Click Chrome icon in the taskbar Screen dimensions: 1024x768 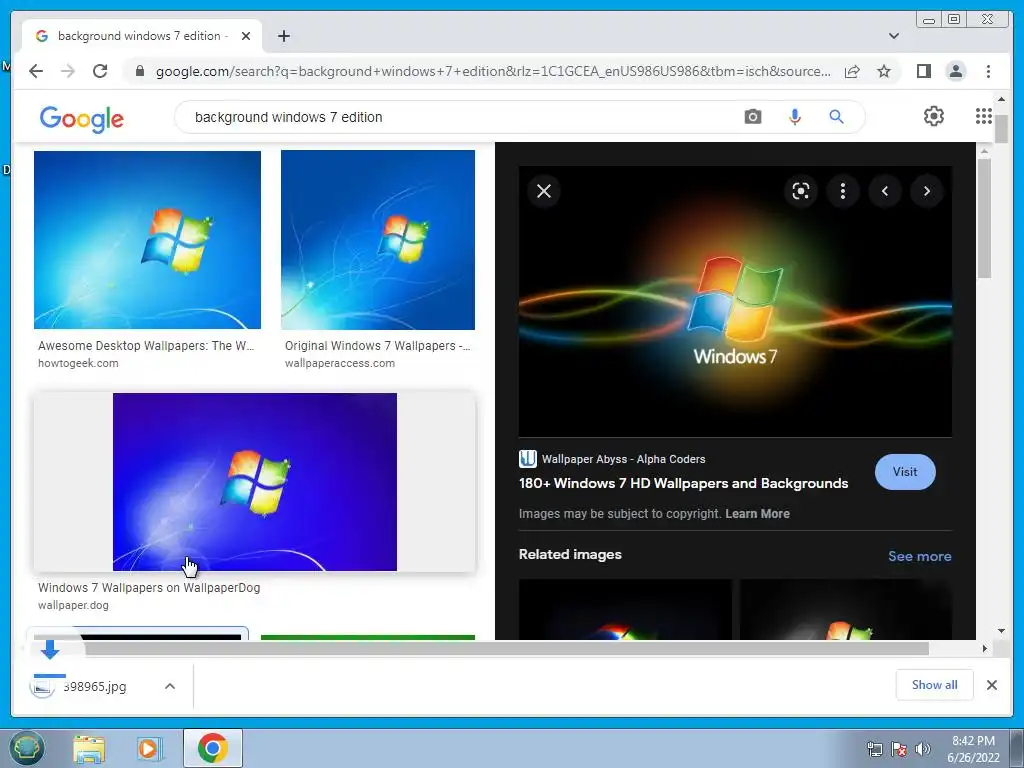coord(213,748)
